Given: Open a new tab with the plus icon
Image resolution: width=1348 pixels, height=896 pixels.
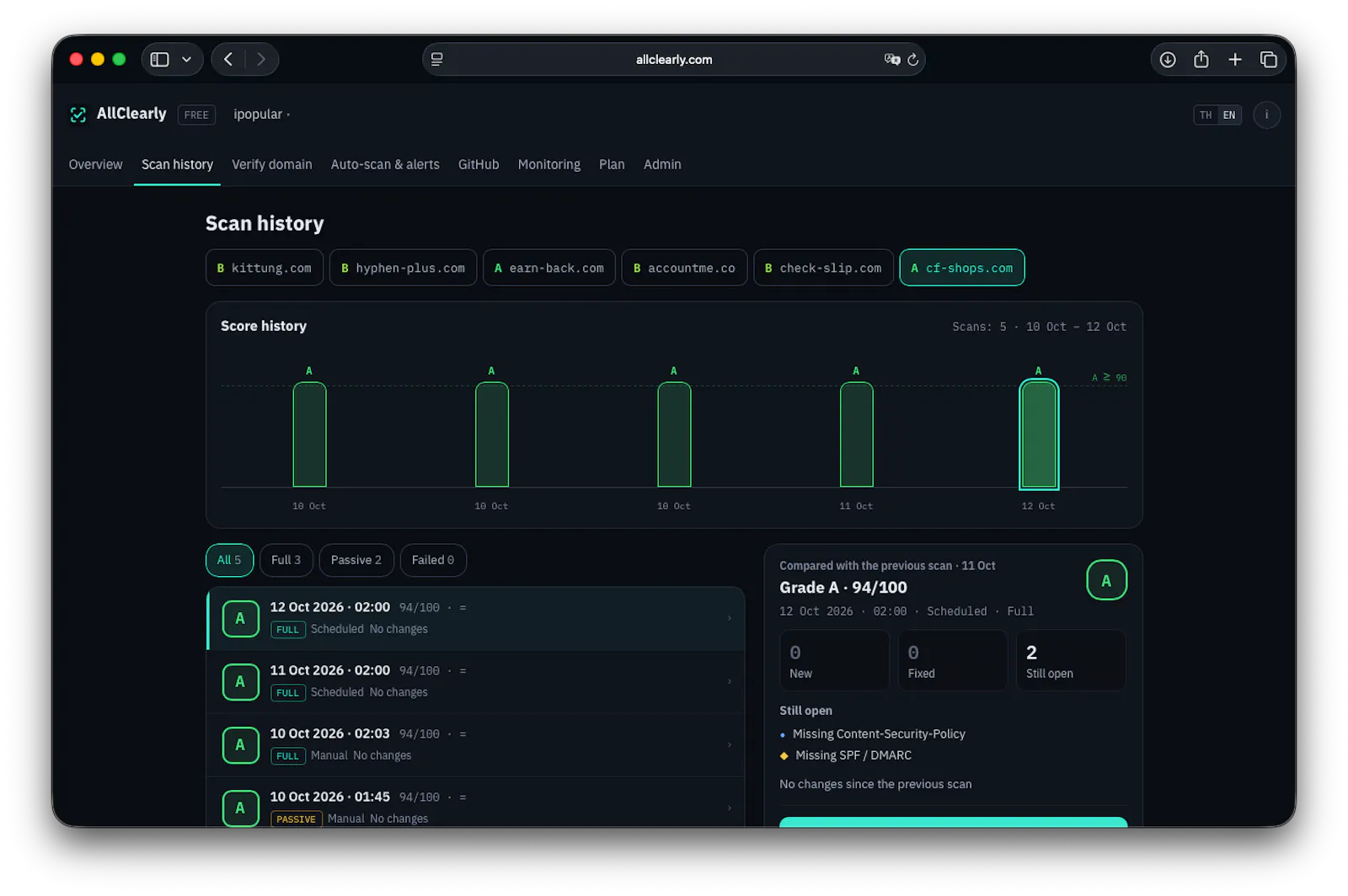Looking at the screenshot, I should [1235, 60].
